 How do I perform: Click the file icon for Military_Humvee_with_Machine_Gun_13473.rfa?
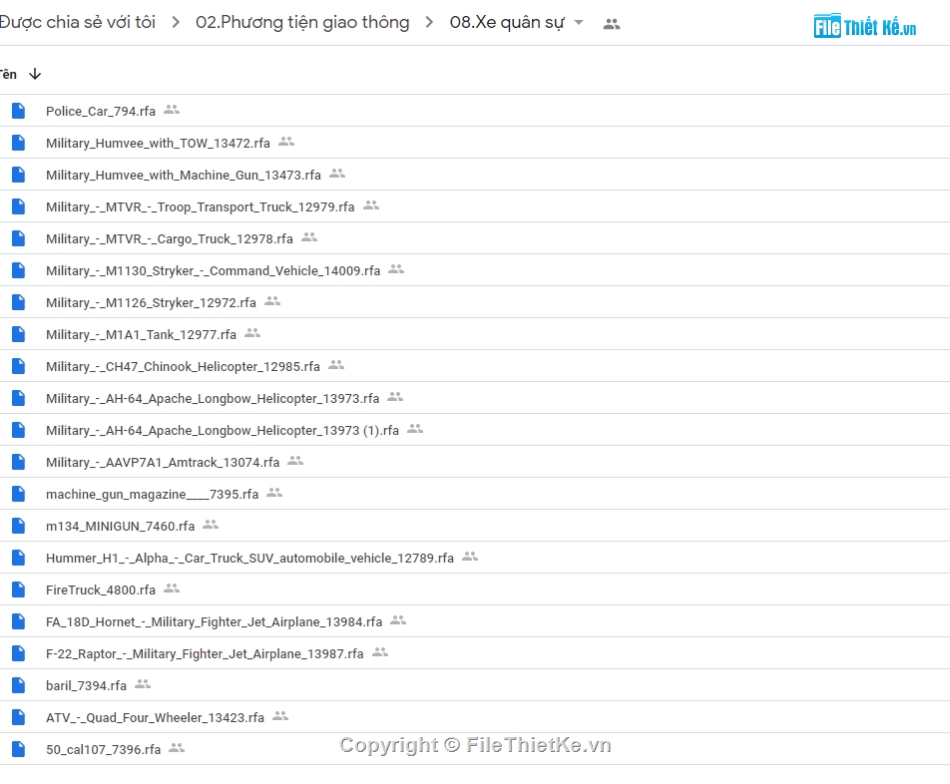19,175
